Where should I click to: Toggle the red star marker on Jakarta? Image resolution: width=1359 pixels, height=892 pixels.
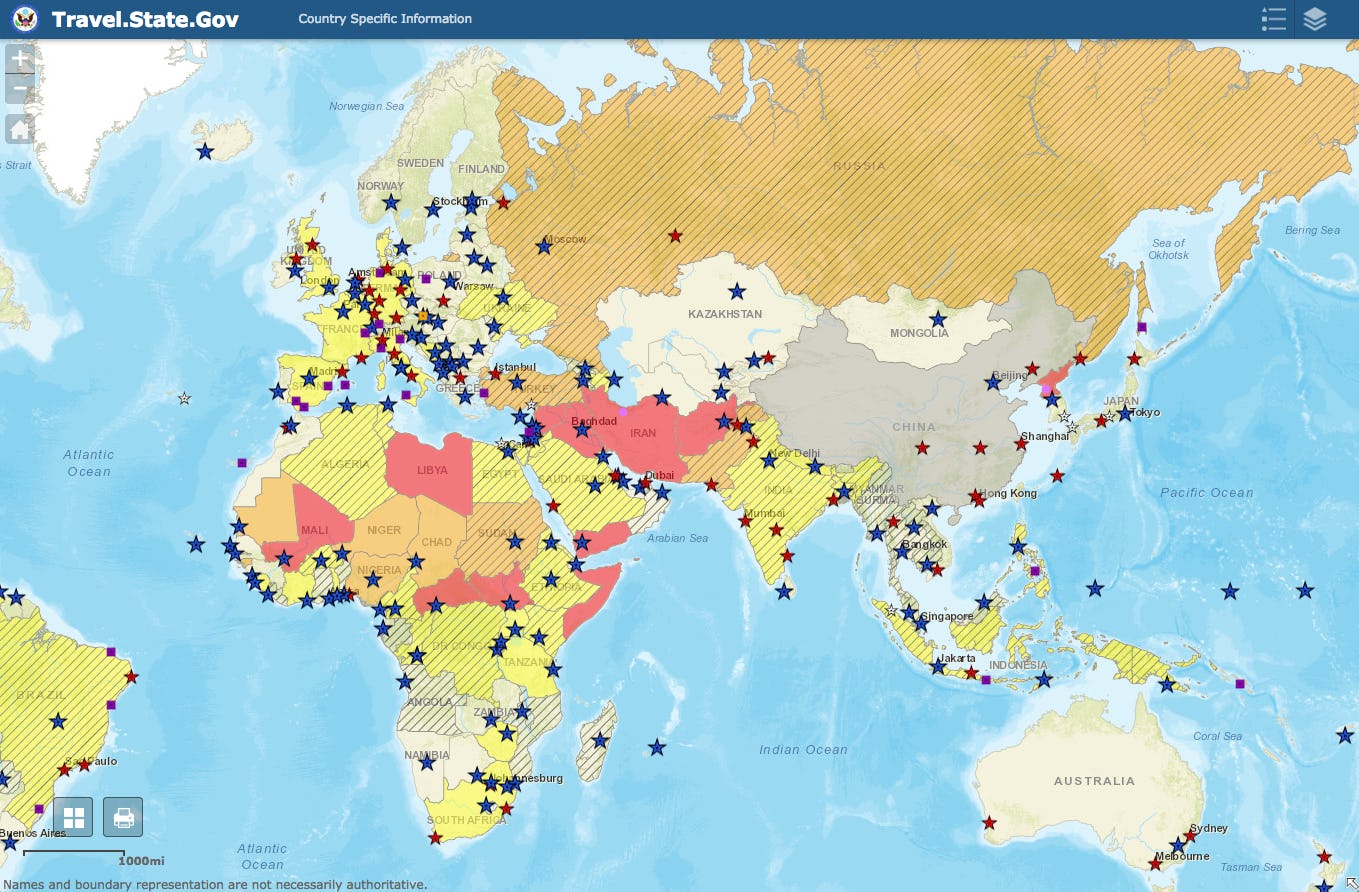pos(972,671)
